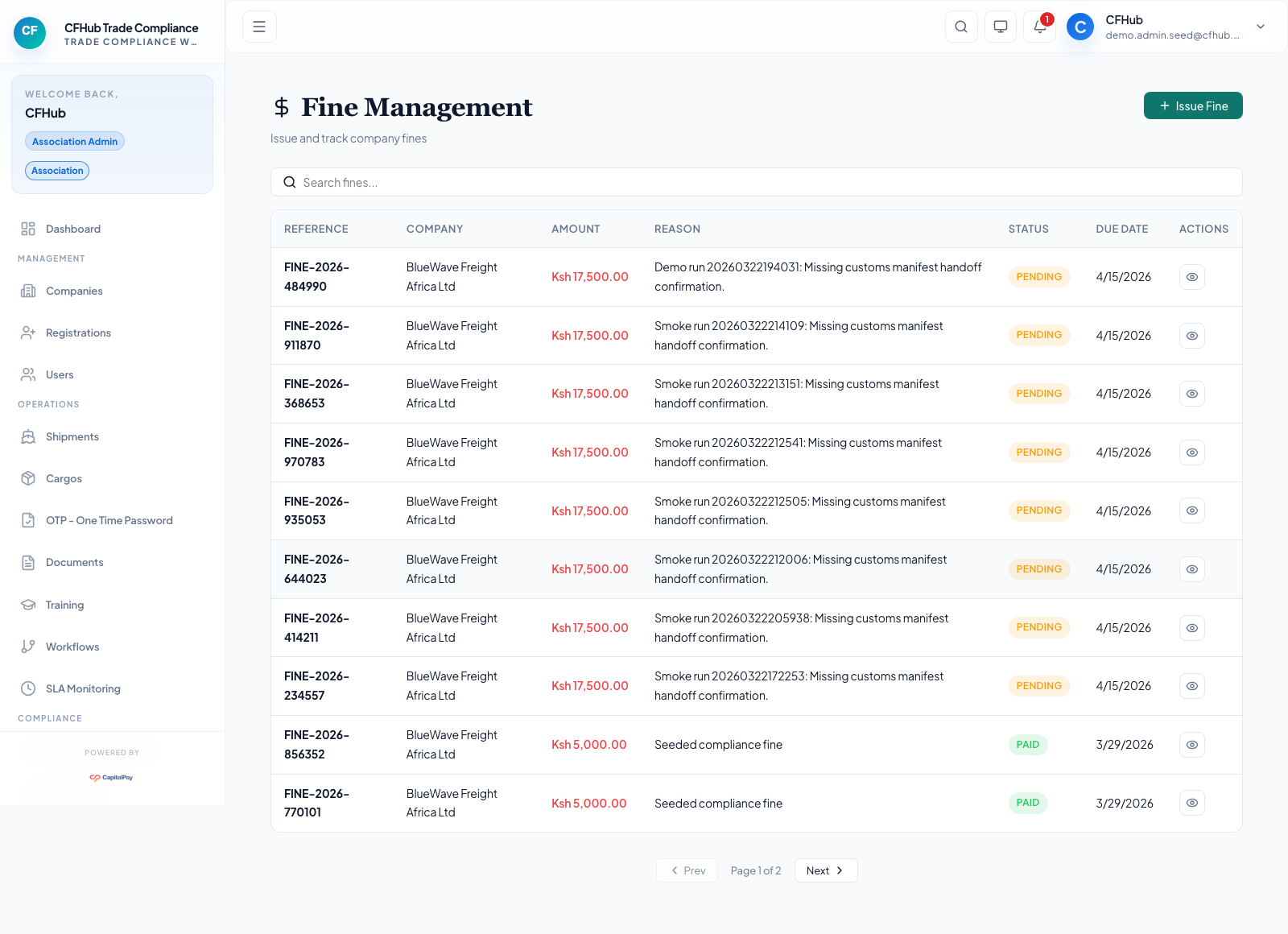The height and width of the screenshot is (934, 1288).
Task: Open the notifications bell
Action: 1039,27
